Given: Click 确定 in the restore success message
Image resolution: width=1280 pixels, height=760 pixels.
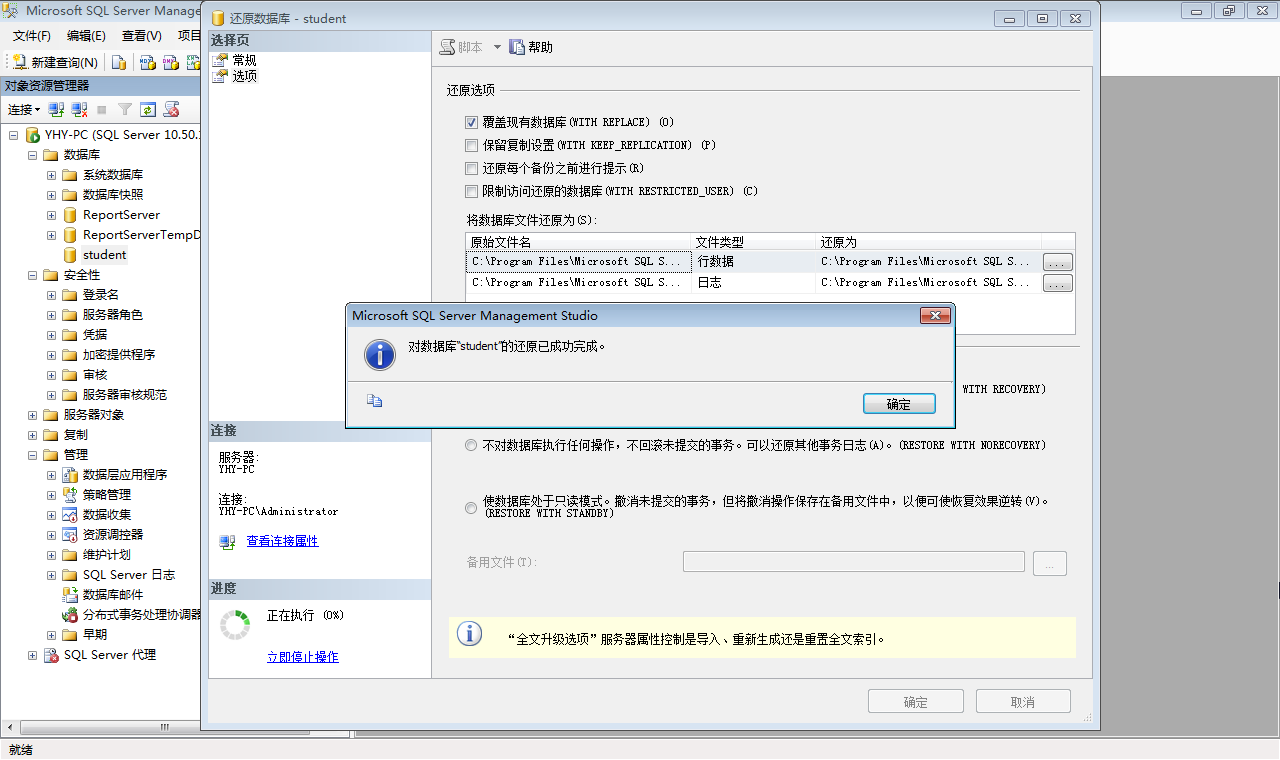Looking at the screenshot, I should coord(899,404).
